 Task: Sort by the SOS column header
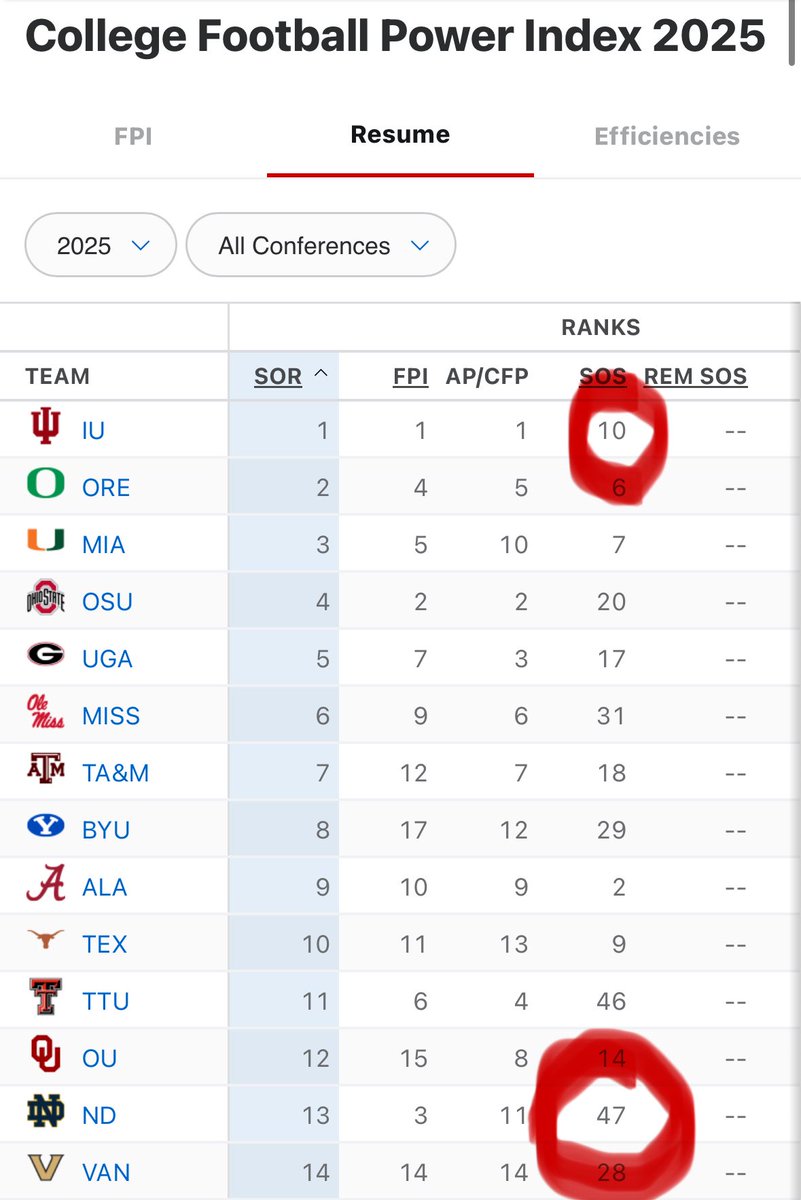click(x=603, y=377)
